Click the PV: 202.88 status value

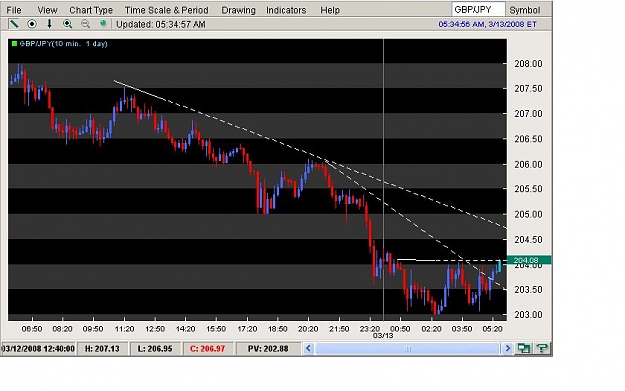click(x=268, y=348)
